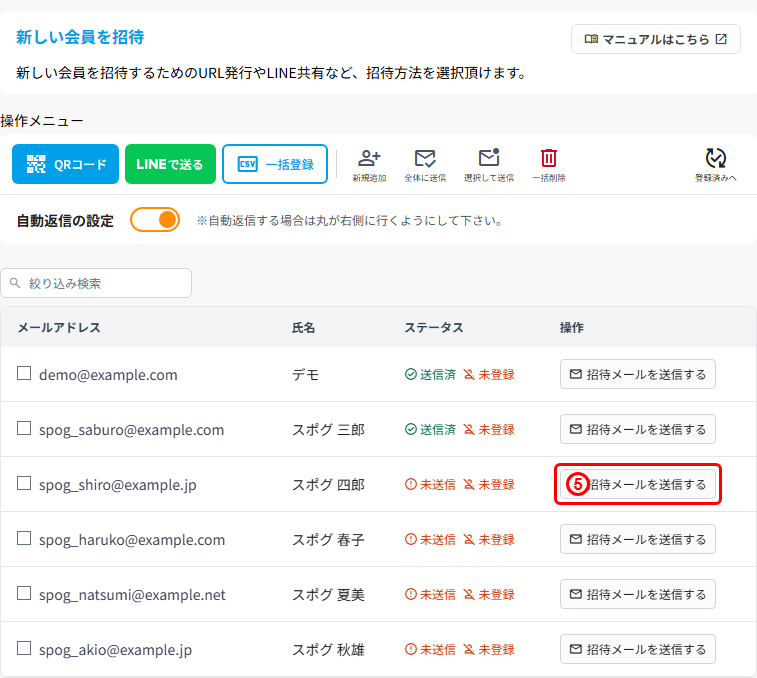Click 未登録 status in demo@example.com row
Image resolution: width=757 pixels, height=678 pixels.
489,375
